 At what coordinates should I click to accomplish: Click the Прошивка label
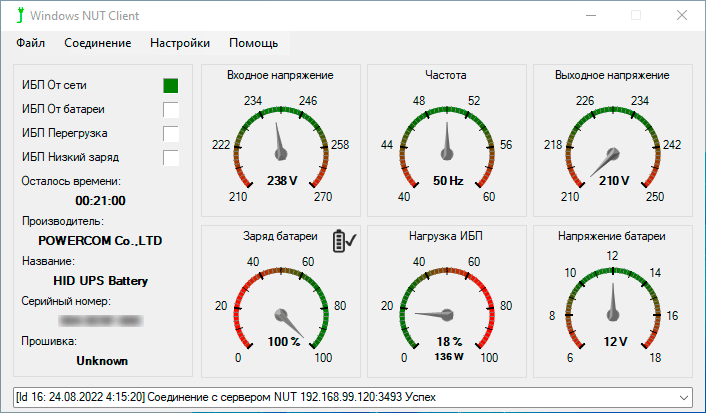[x=49, y=341]
